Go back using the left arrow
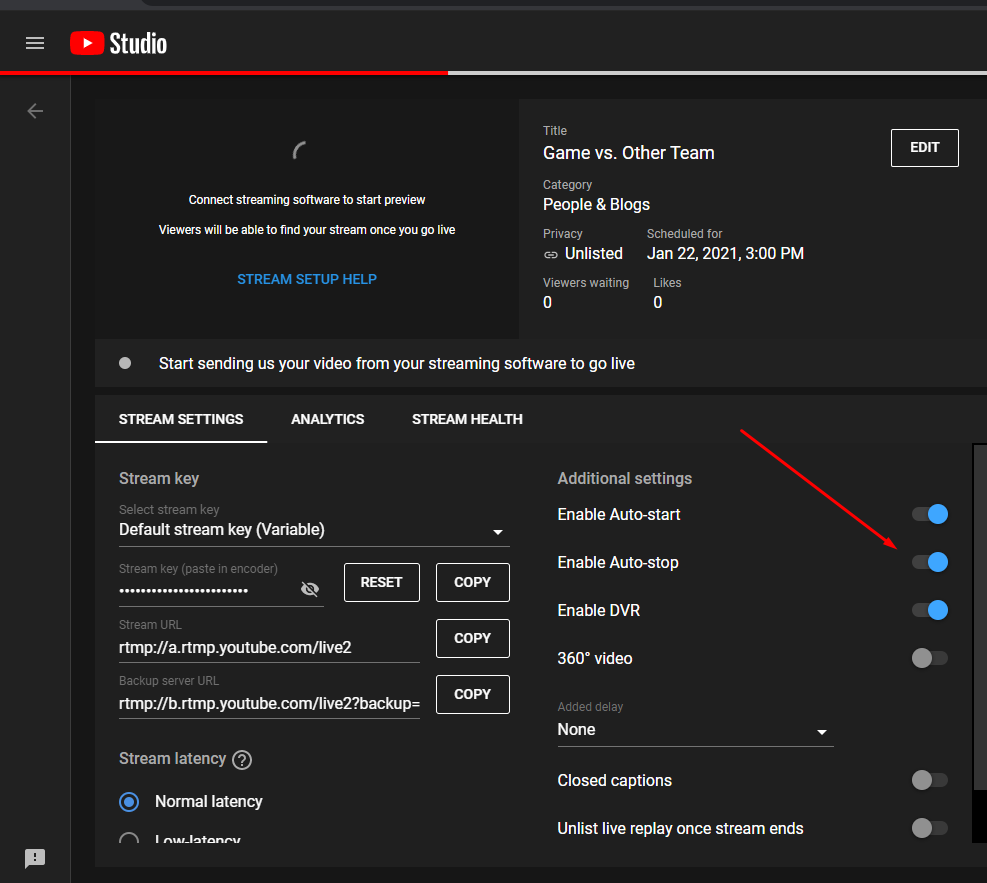 (35, 111)
